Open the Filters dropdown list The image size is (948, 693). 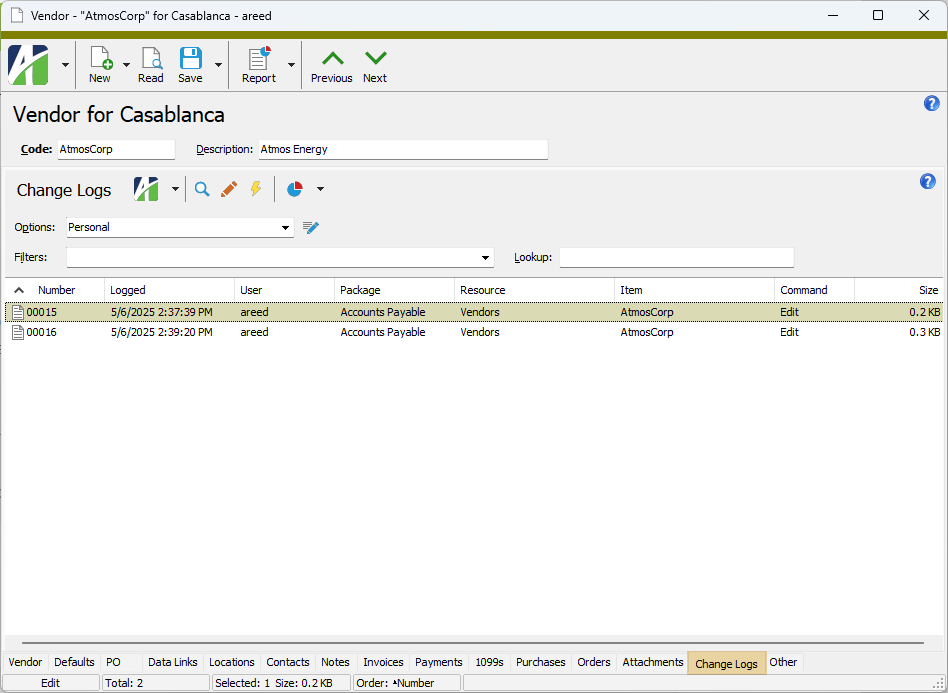pos(485,258)
